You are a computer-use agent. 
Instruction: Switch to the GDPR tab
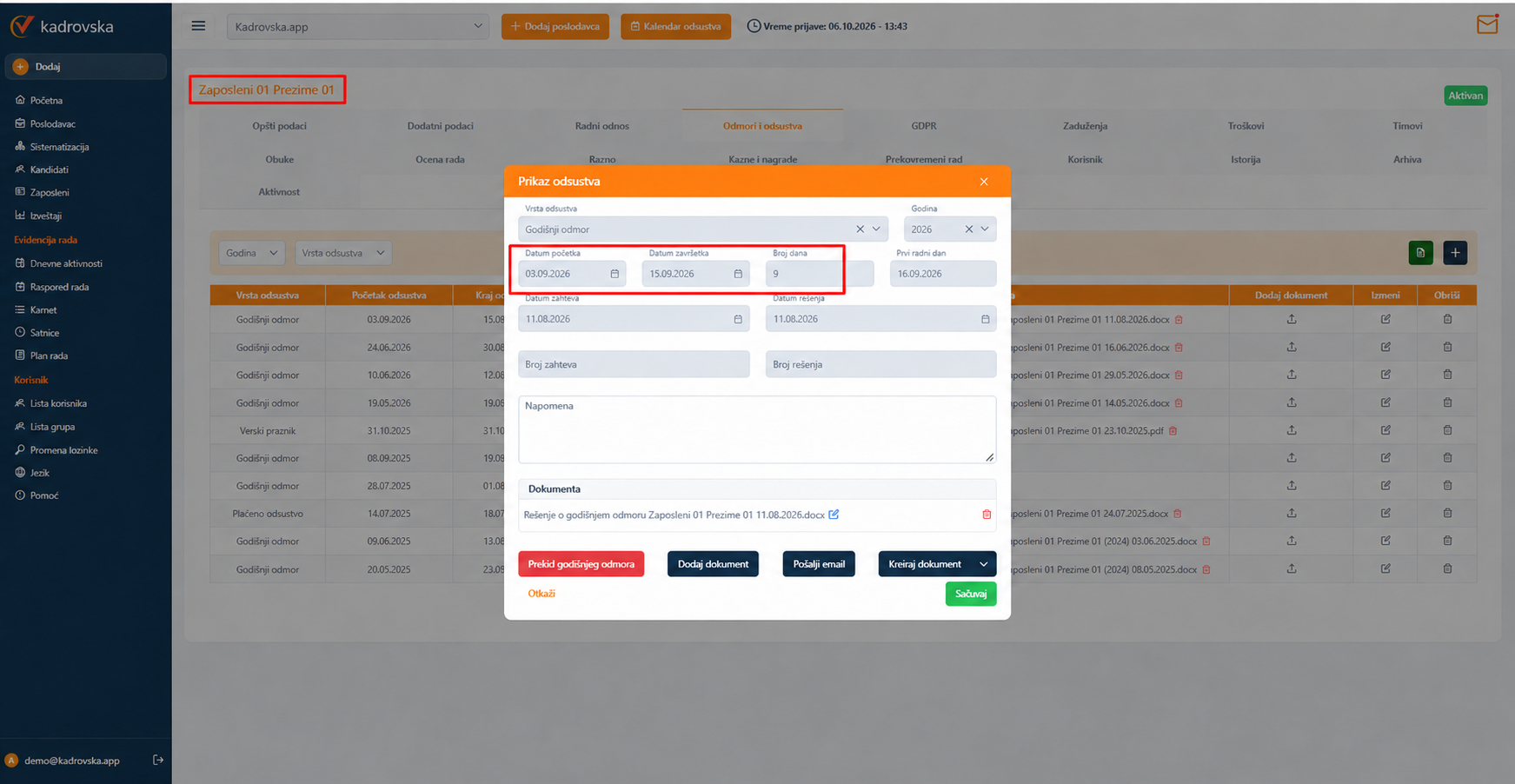(x=924, y=126)
